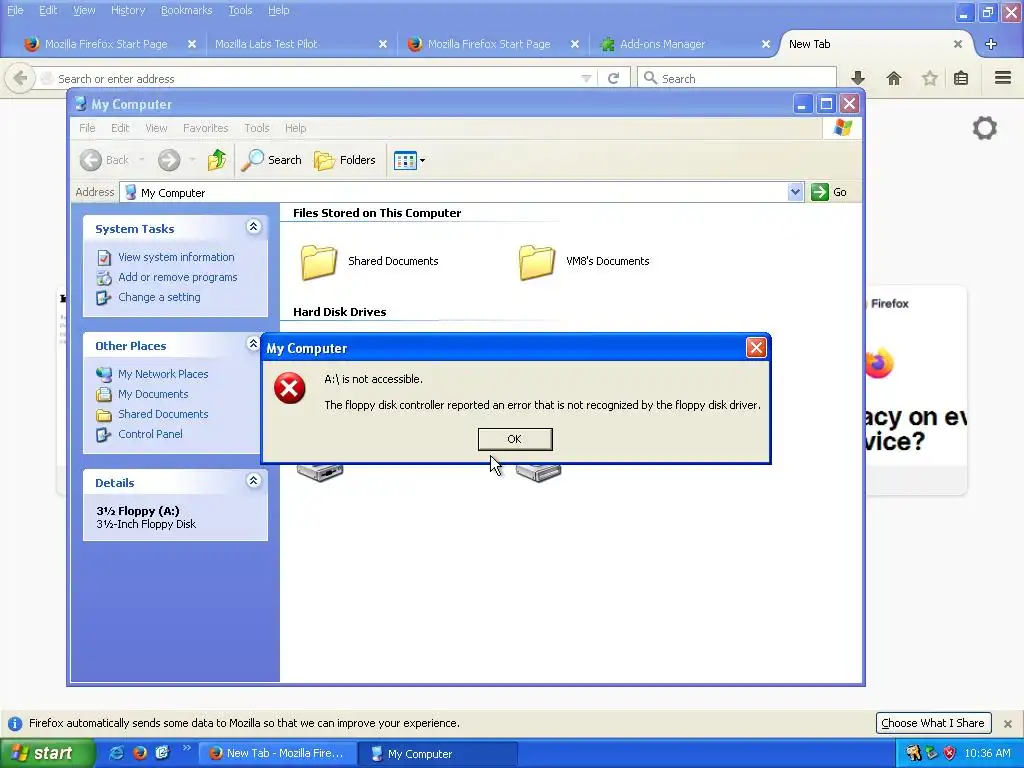
Task: Click the red shield security tray icon
Action: [949, 753]
